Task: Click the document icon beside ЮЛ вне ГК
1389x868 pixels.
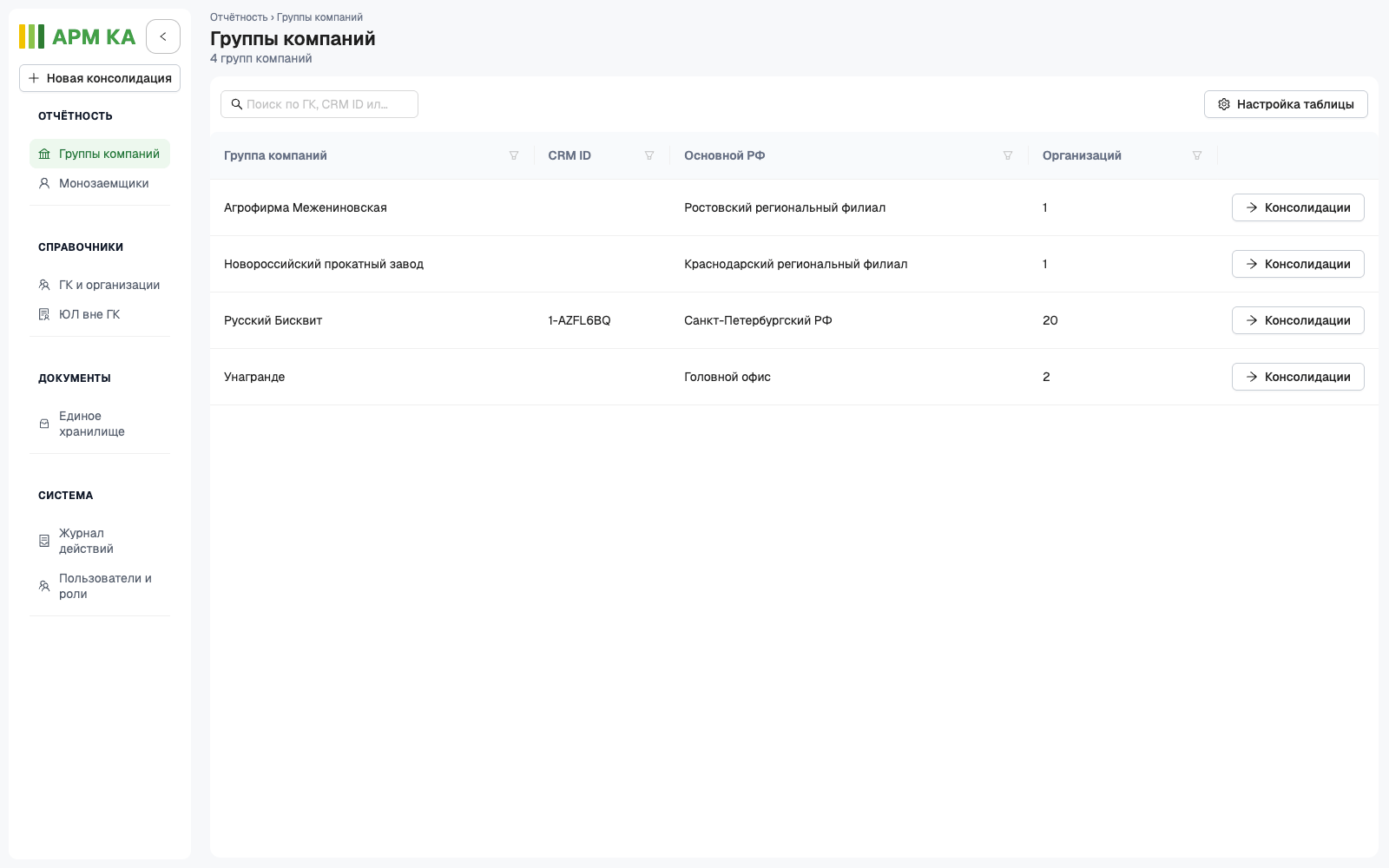Action: [x=44, y=314]
